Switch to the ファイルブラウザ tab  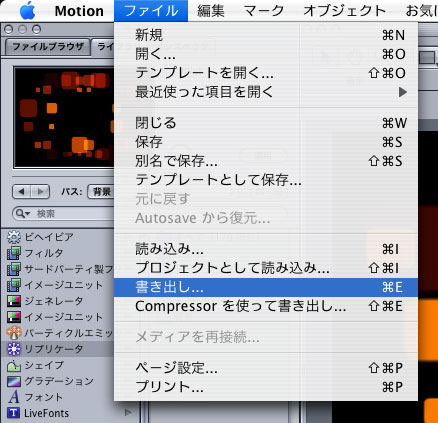pyautogui.click(x=48, y=47)
